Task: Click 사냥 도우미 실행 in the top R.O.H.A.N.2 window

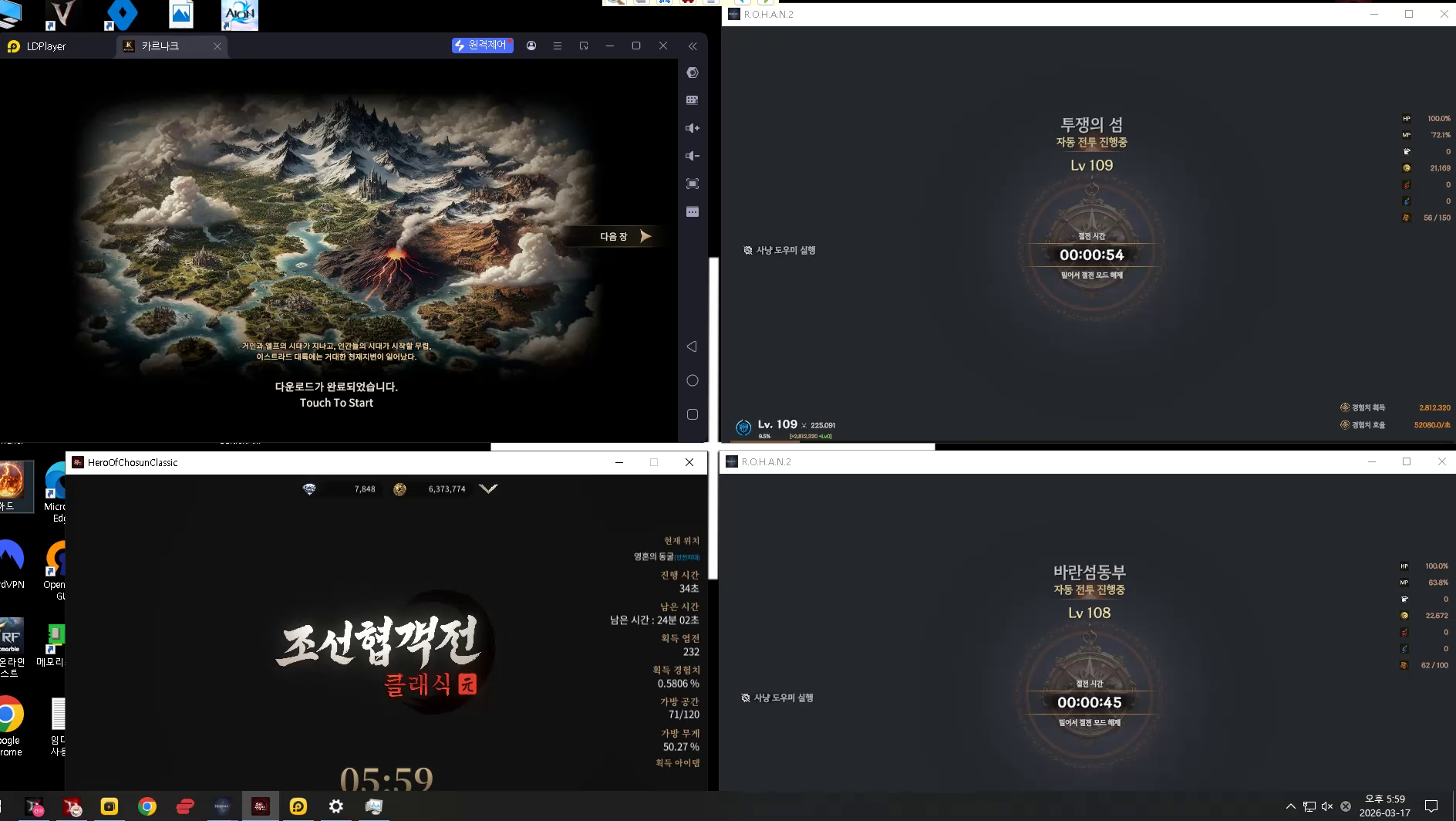Action: (780, 250)
